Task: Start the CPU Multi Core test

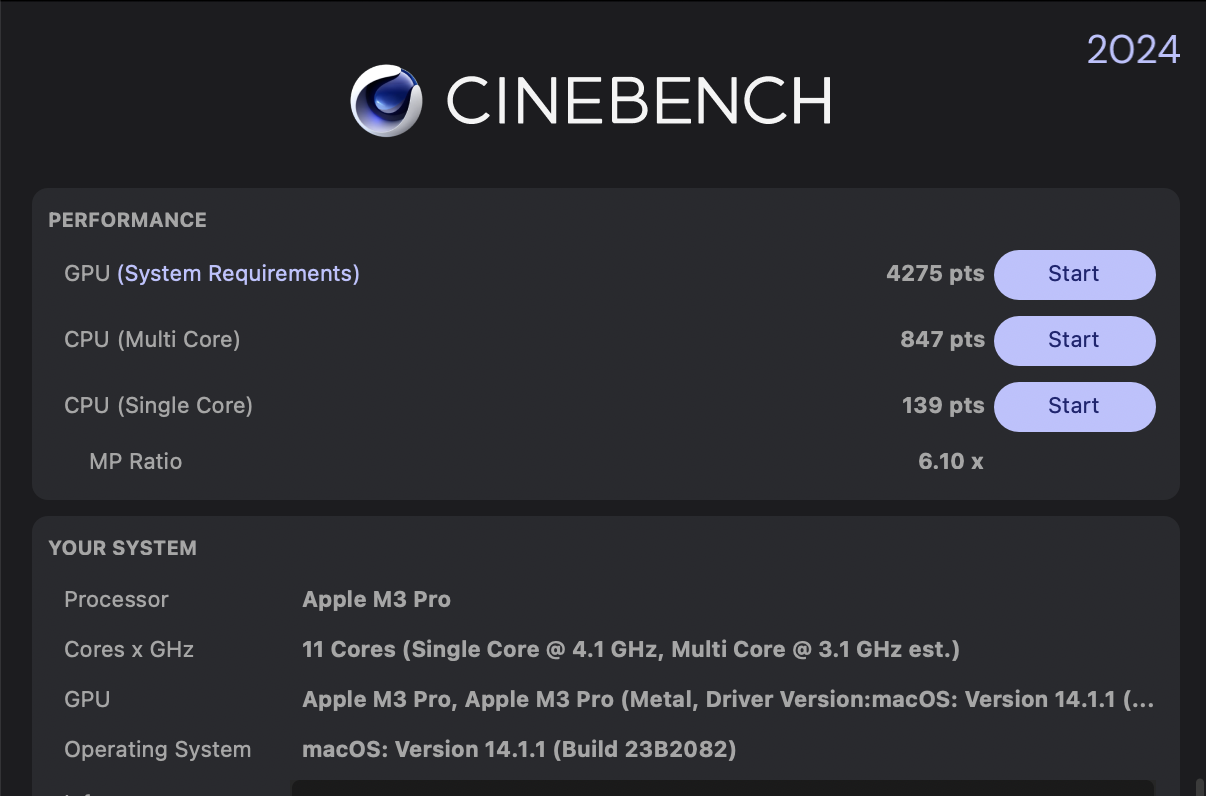Action: tap(1074, 340)
